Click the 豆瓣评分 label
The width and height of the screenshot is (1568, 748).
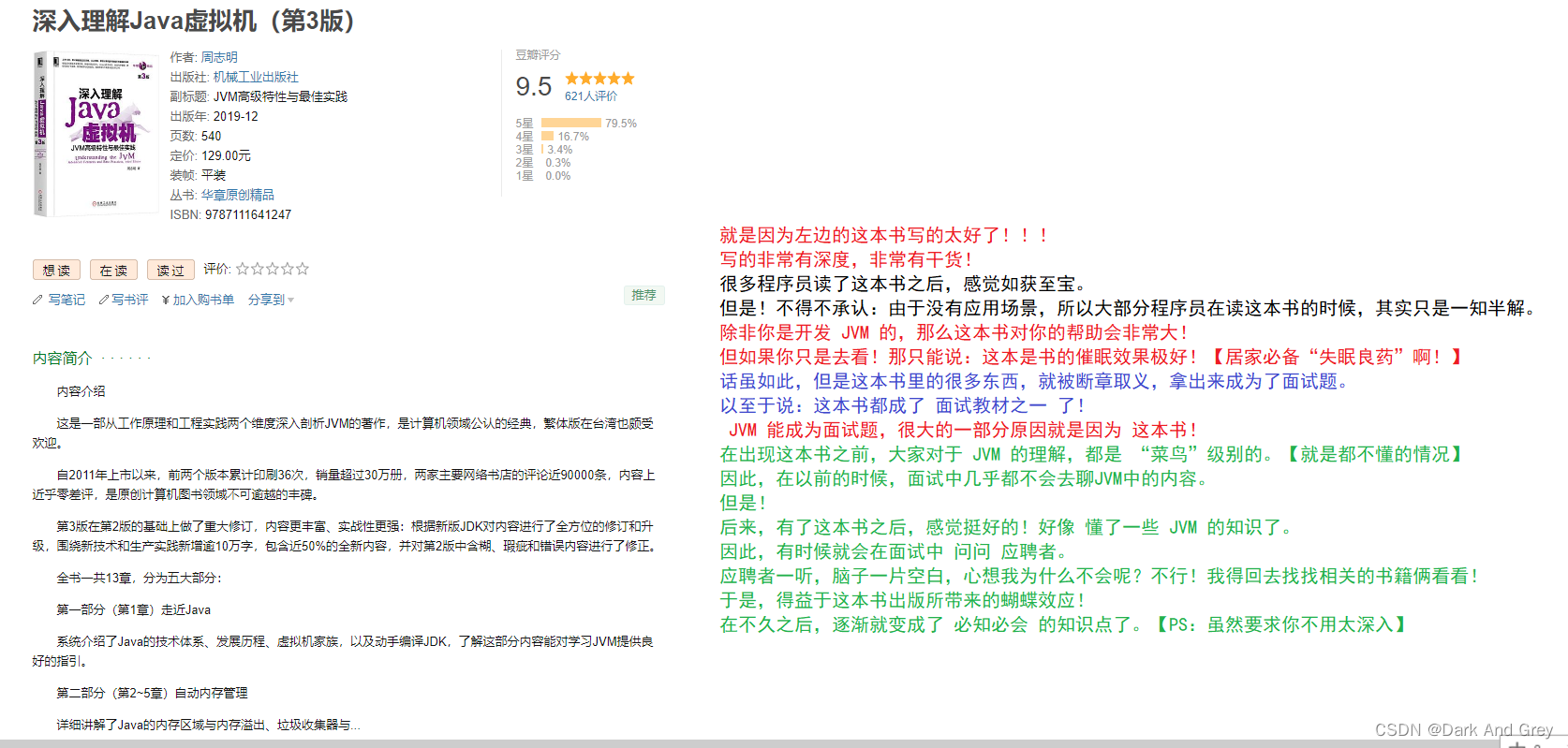pos(538,55)
